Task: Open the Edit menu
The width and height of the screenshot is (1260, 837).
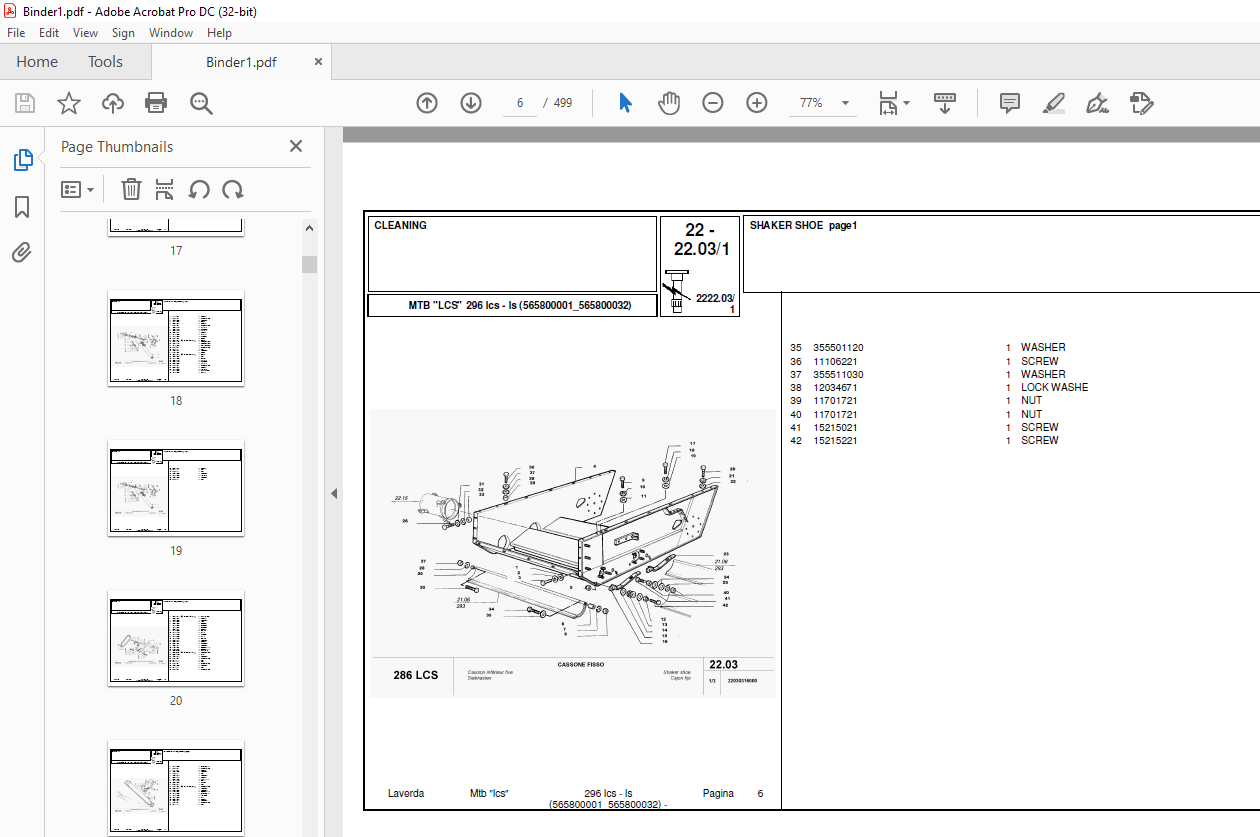Action: pyautogui.click(x=49, y=32)
